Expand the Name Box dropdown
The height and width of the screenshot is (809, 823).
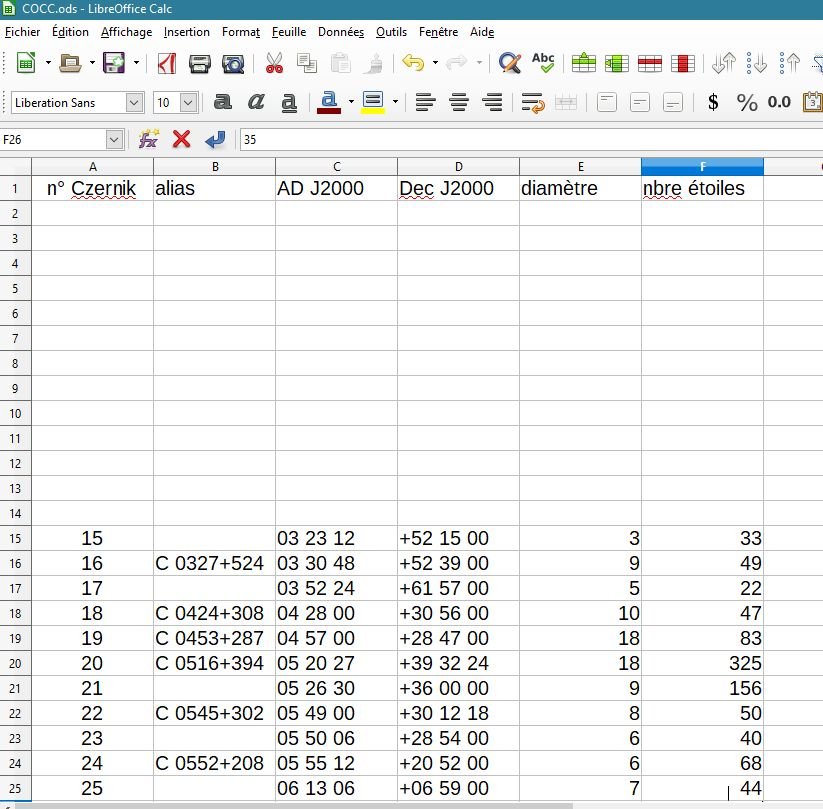pos(114,140)
